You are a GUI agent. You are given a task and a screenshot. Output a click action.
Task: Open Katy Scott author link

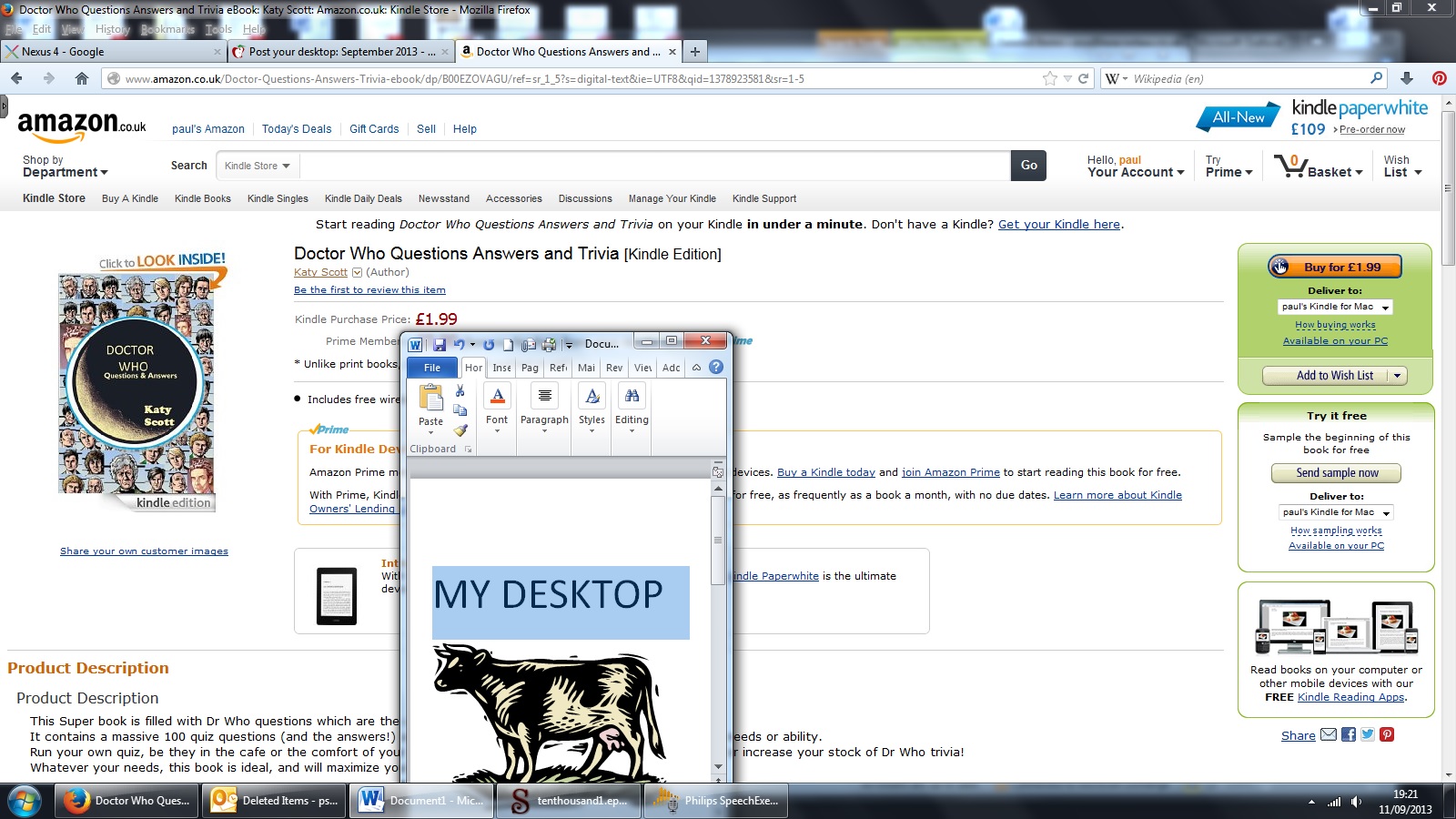320,272
